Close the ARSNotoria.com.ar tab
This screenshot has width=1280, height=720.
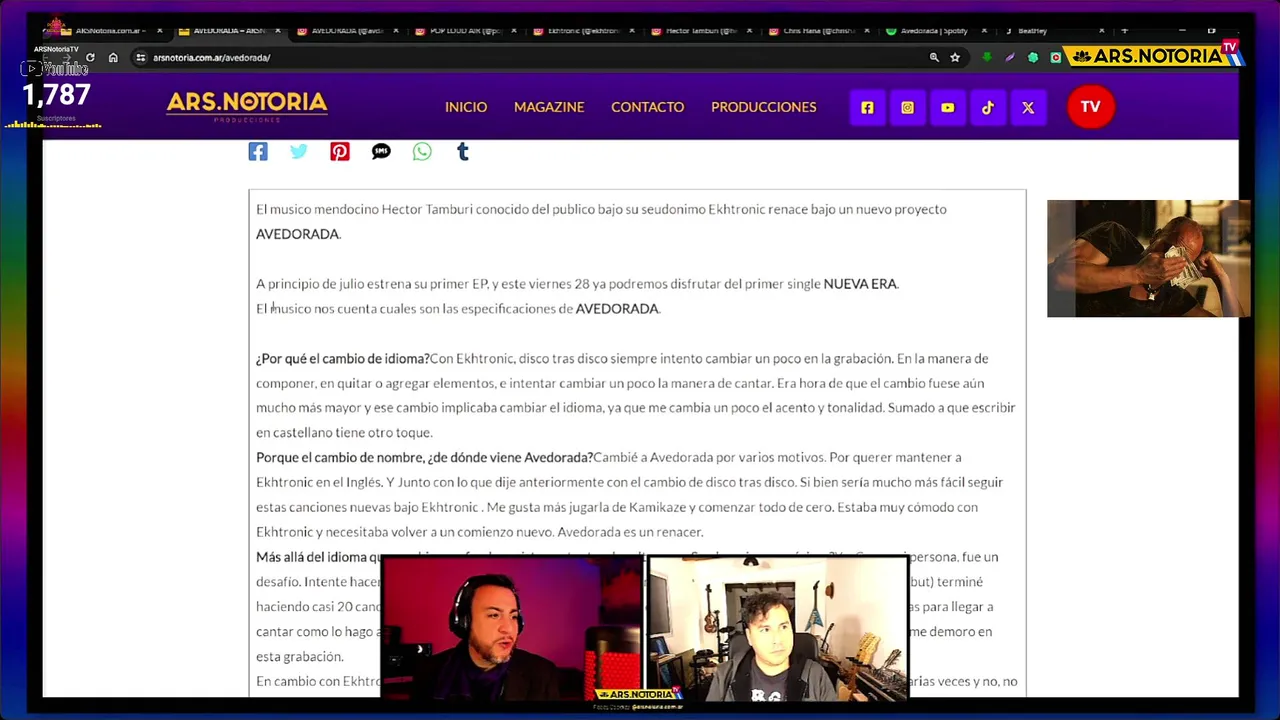pyautogui.click(x=159, y=31)
